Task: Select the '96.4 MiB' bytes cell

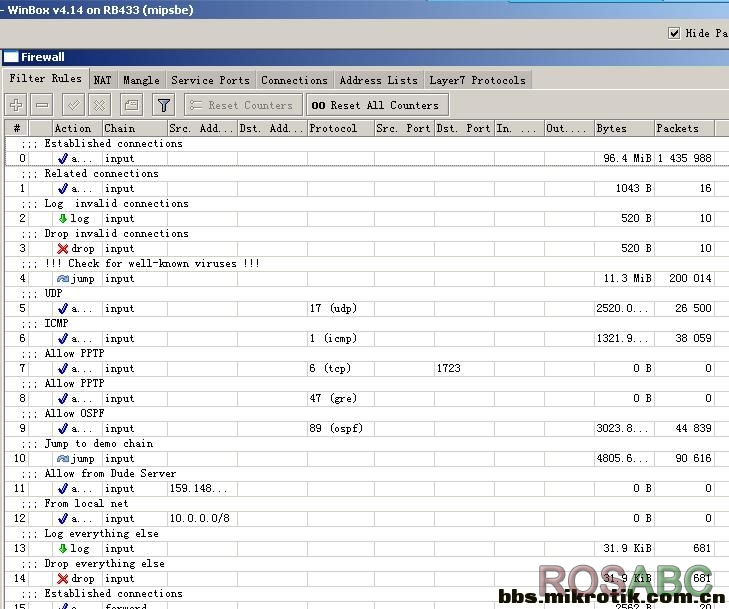Action: [x=624, y=159]
